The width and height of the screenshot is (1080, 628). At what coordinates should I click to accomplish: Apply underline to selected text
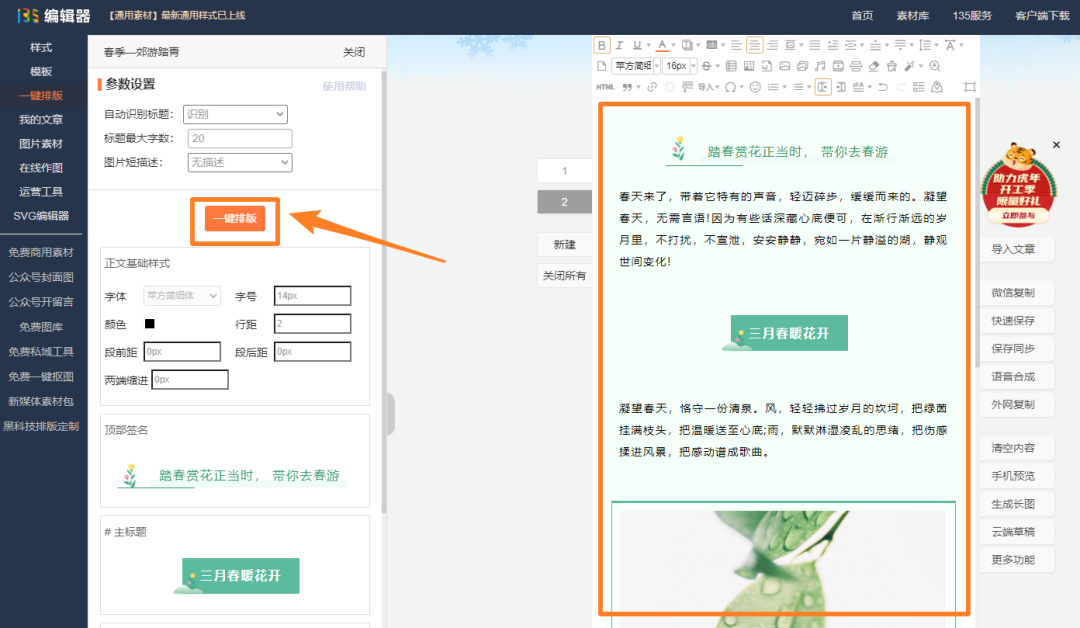637,45
